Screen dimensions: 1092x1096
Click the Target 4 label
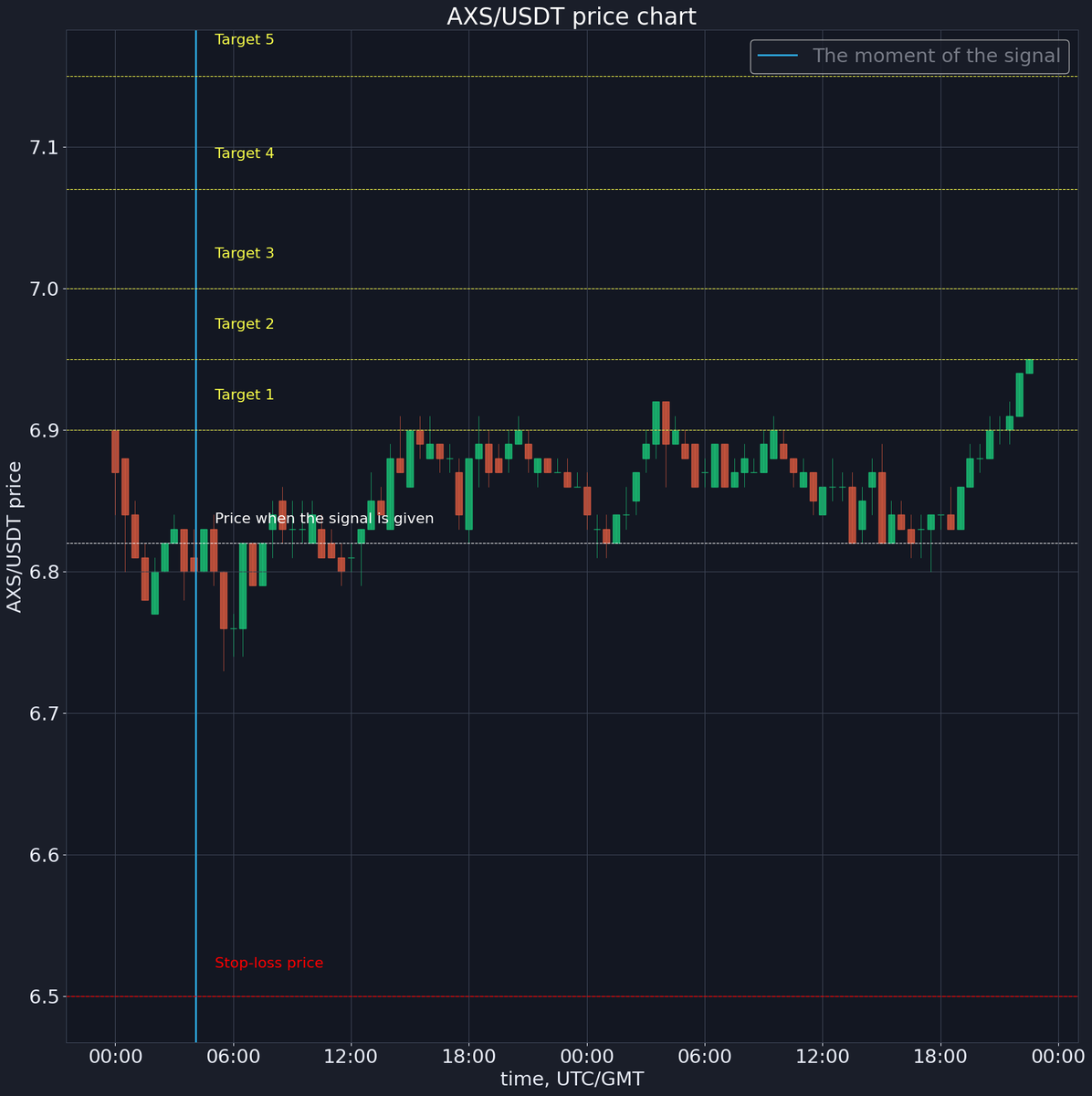click(244, 153)
